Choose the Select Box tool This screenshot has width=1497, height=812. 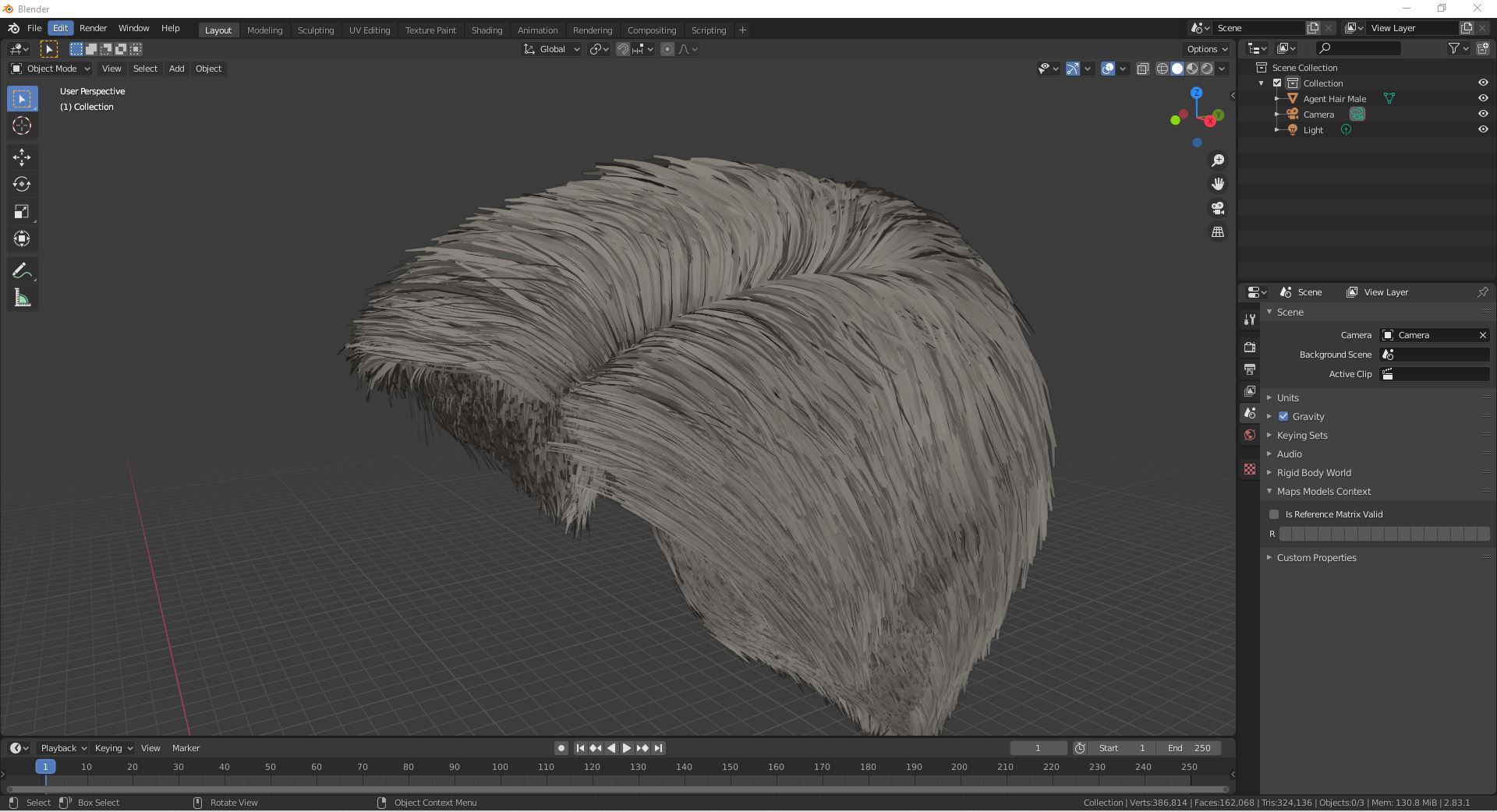pos(22,98)
